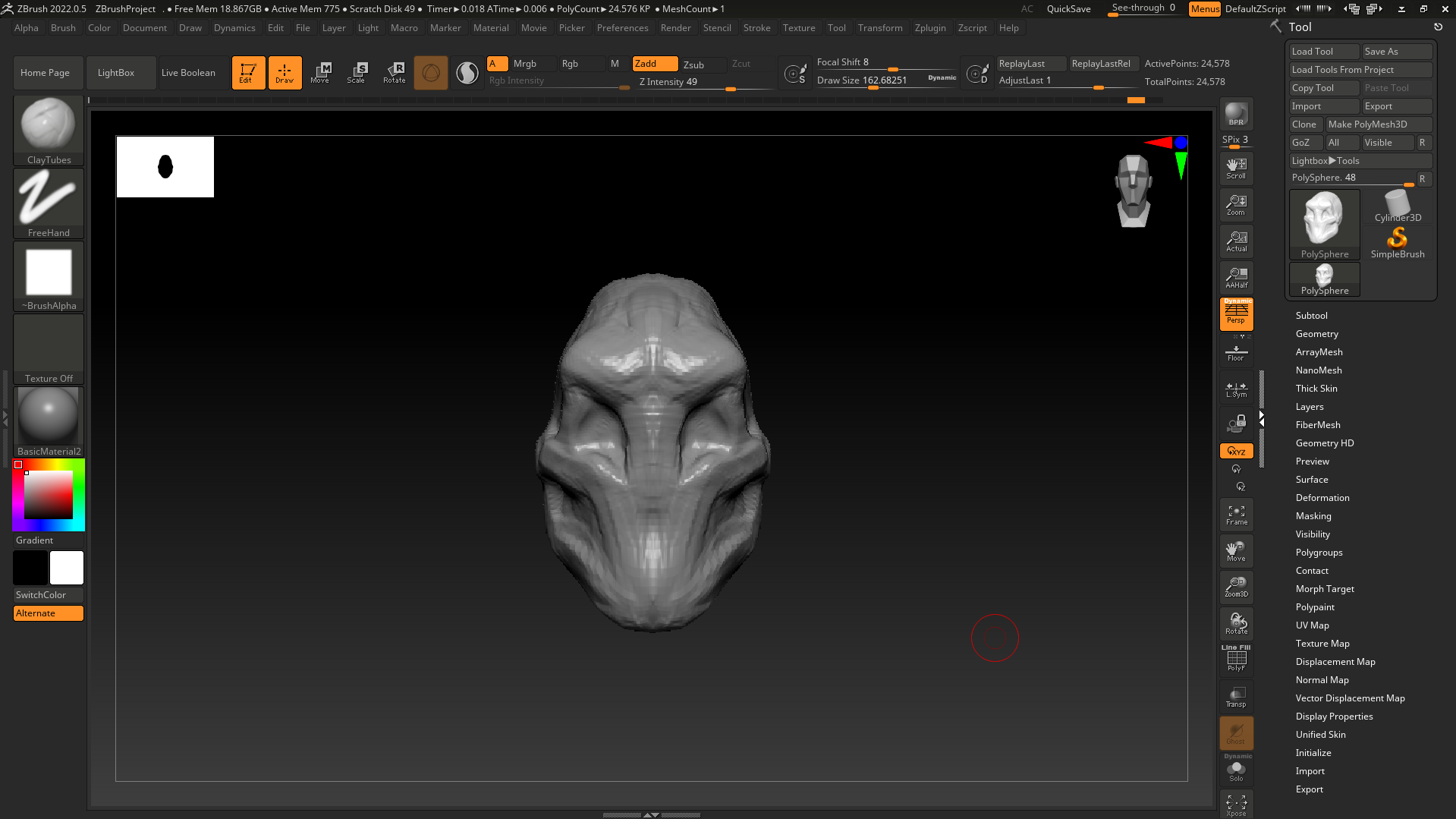Click Make PolyMesh3D button
This screenshot has width=1456, height=819.
click(x=1378, y=124)
